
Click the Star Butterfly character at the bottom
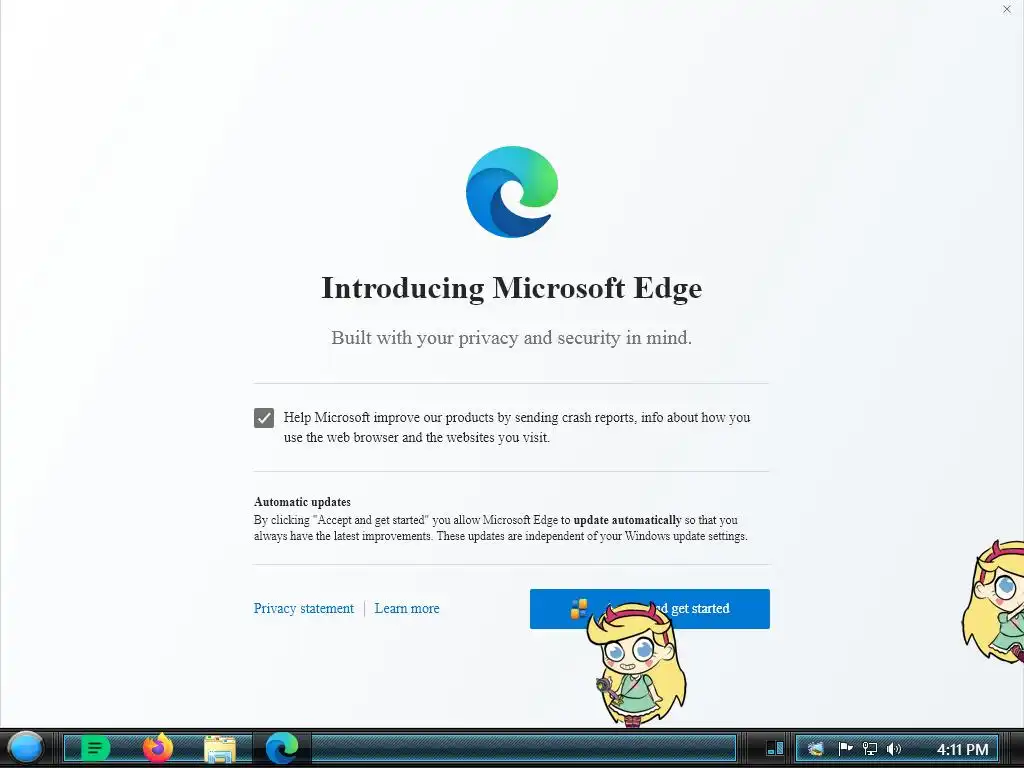637,665
